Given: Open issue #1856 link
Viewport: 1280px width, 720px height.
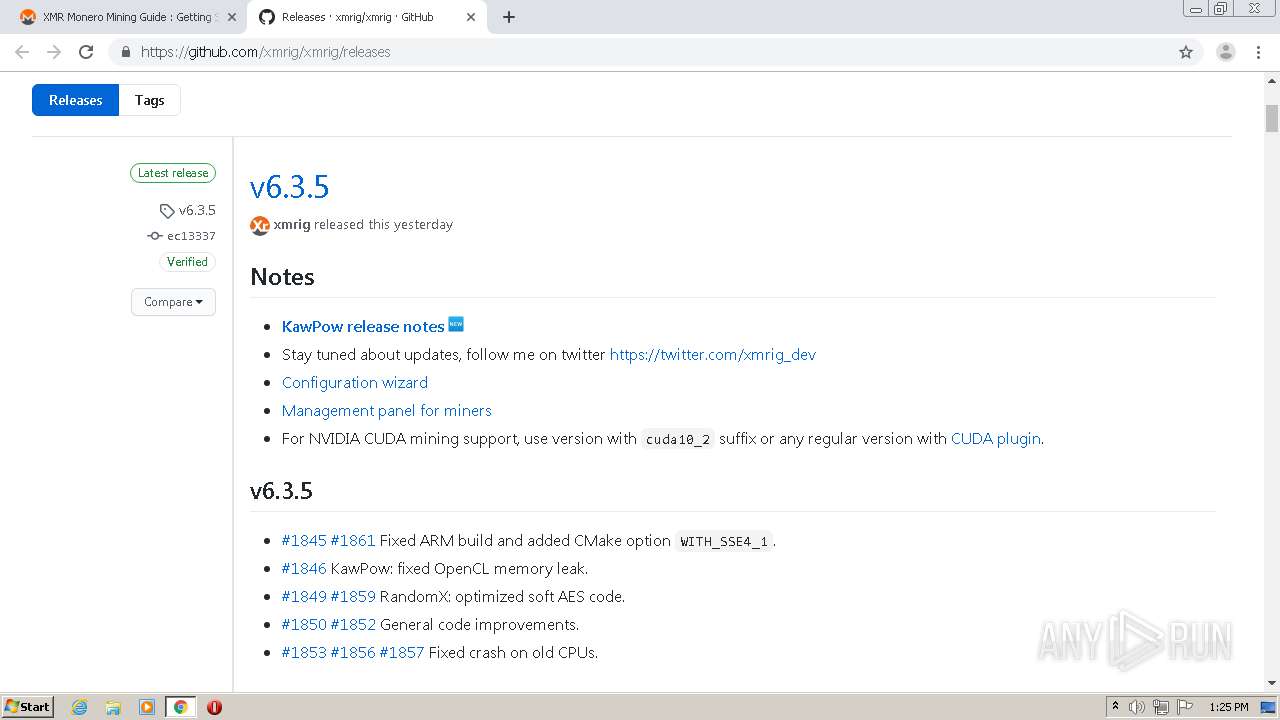Looking at the screenshot, I should pyautogui.click(x=353, y=652).
